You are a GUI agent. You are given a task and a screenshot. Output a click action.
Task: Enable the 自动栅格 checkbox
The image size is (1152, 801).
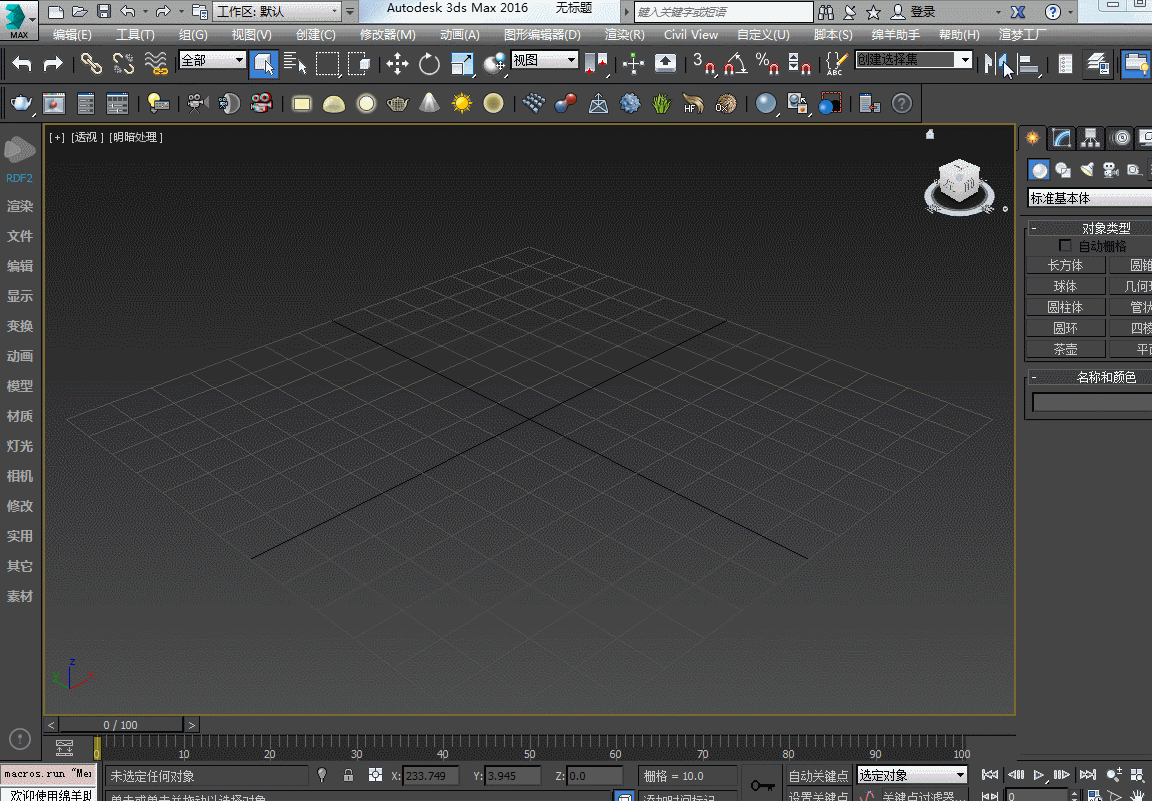pos(1065,246)
